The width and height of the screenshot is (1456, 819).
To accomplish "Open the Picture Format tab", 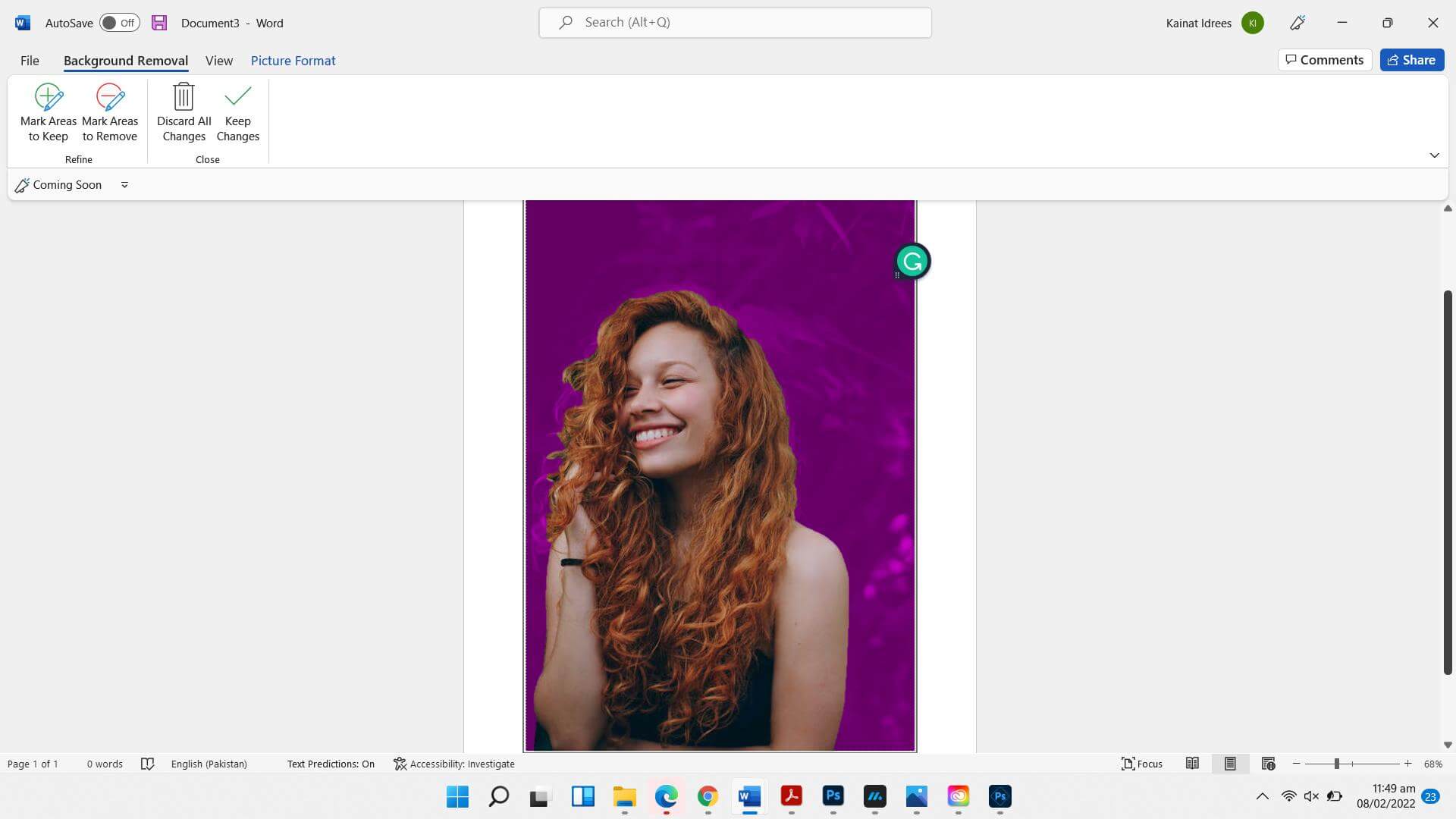I will (x=293, y=60).
